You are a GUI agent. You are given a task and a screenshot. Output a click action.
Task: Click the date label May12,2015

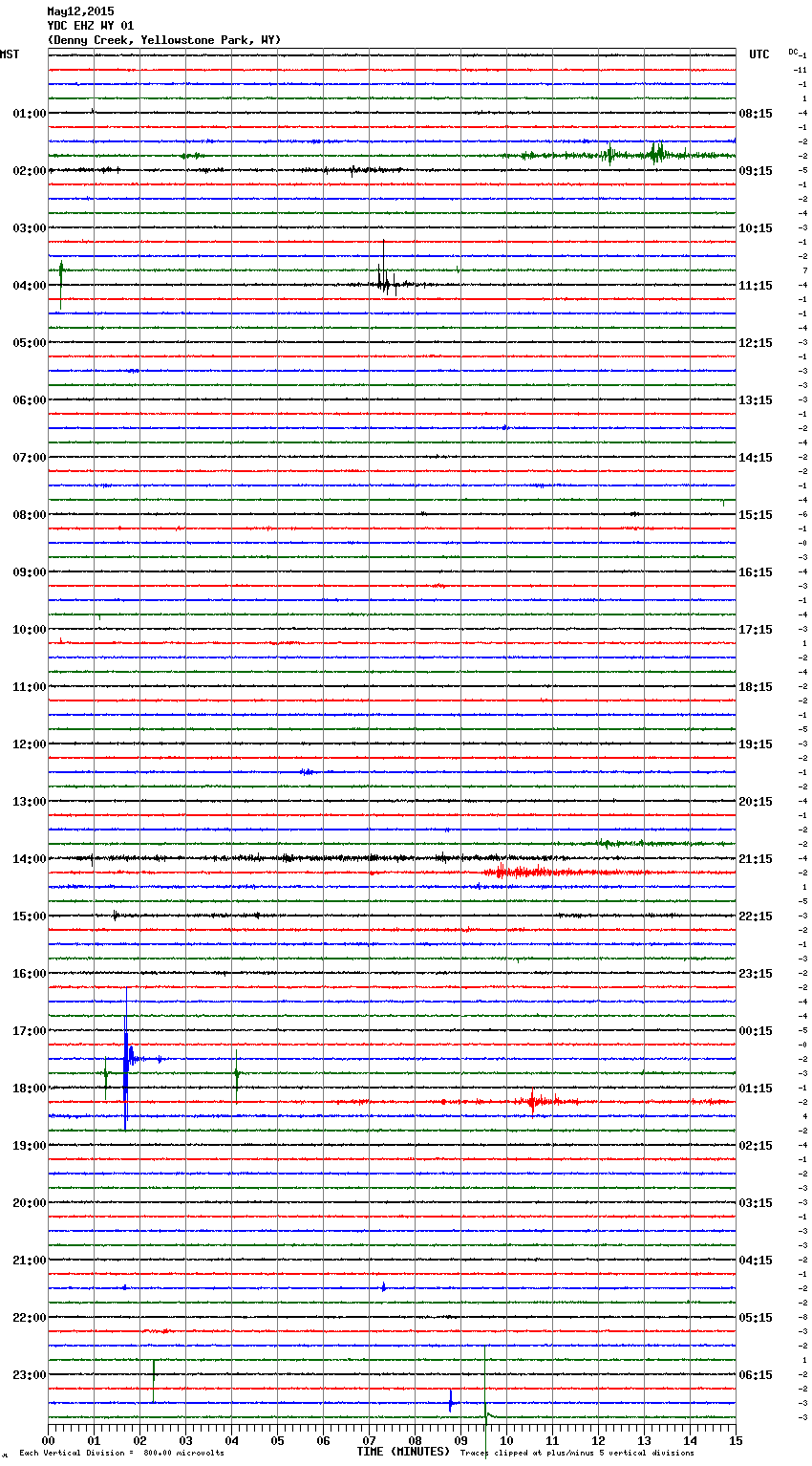[80, 11]
